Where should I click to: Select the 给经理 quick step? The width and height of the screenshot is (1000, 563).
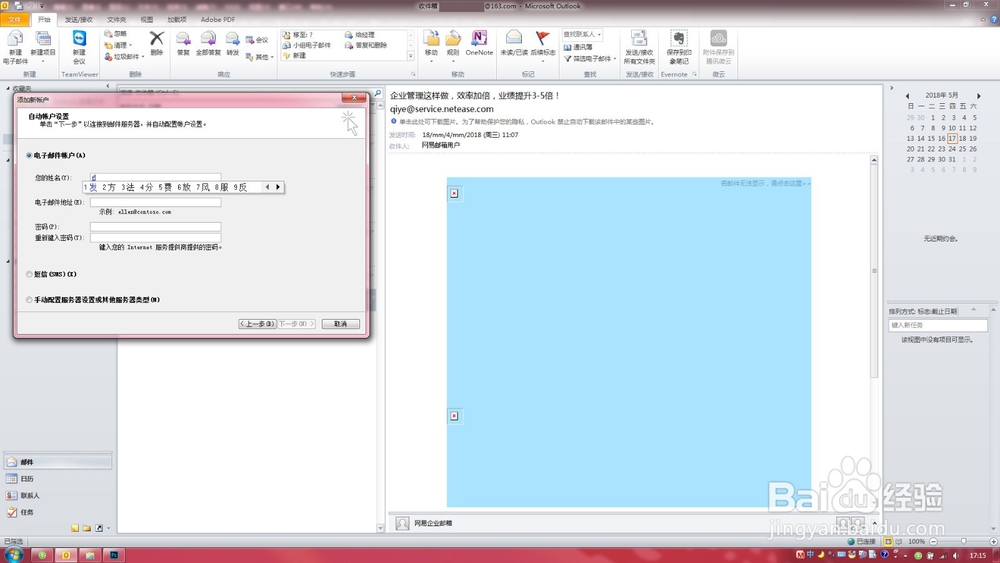click(x=360, y=35)
